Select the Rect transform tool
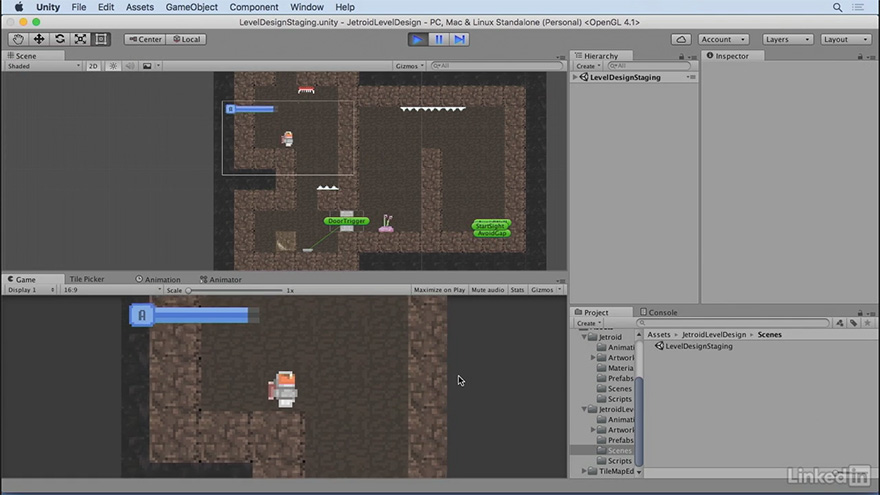The height and width of the screenshot is (495, 880). [101, 39]
